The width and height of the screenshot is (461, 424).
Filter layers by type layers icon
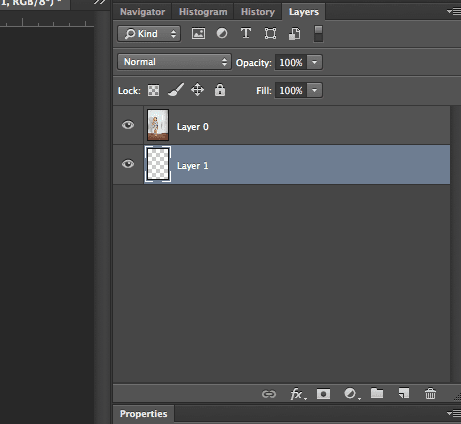(x=246, y=33)
